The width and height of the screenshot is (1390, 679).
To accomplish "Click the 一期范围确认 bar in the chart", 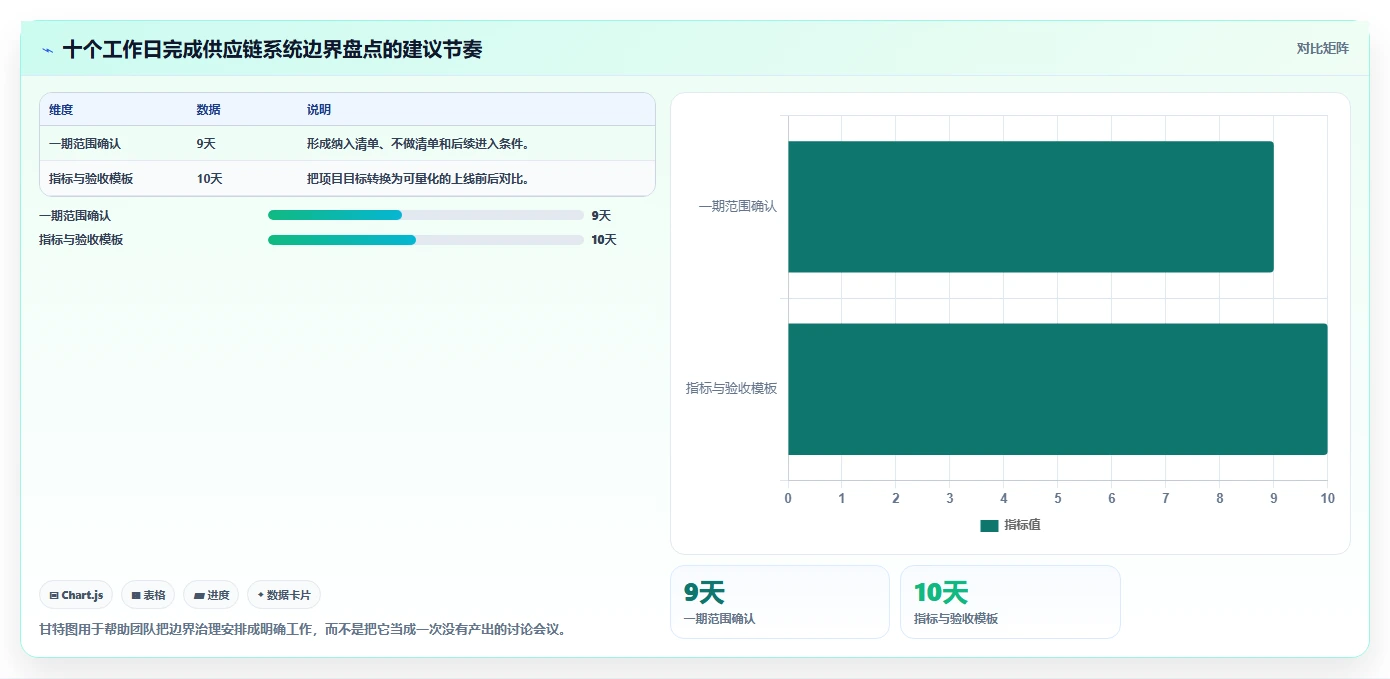I will pyautogui.click(x=1031, y=207).
